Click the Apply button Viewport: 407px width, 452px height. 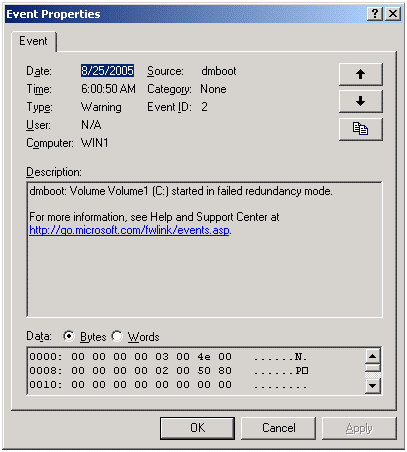(359, 428)
